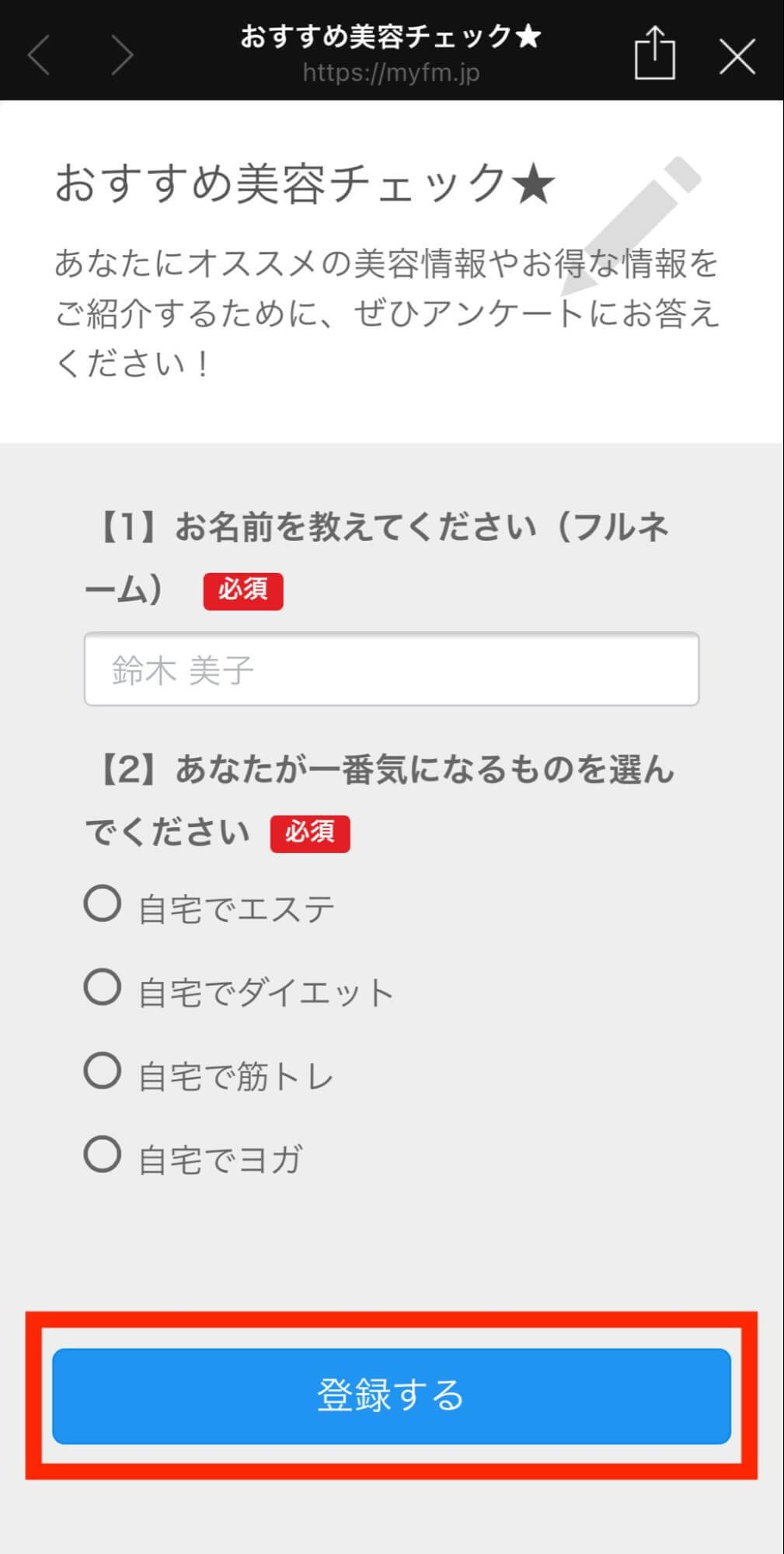This screenshot has width=784, height=1554.
Task: Open the share icon in header
Action: (x=654, y=53)
